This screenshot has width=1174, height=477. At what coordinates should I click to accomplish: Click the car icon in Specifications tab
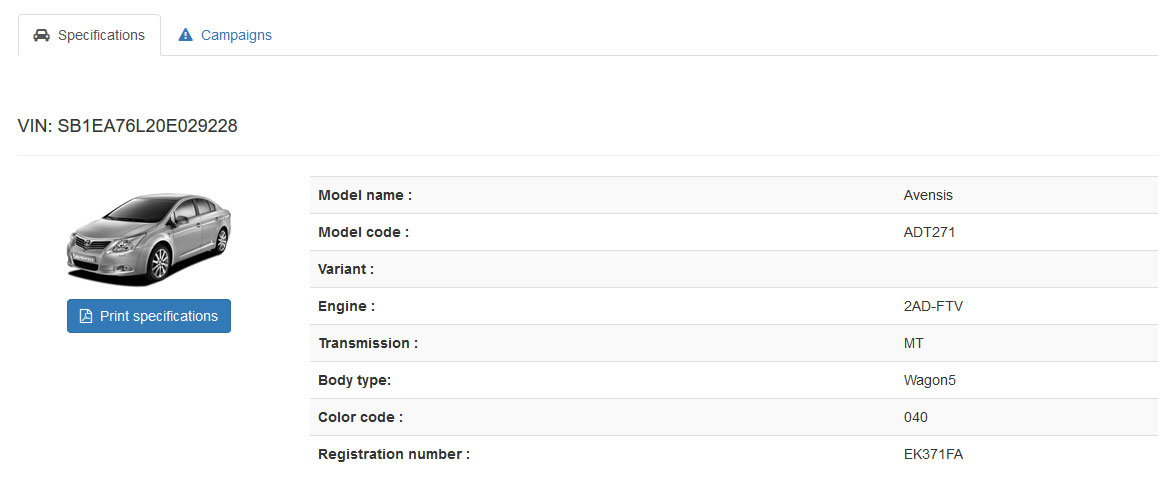42,35
